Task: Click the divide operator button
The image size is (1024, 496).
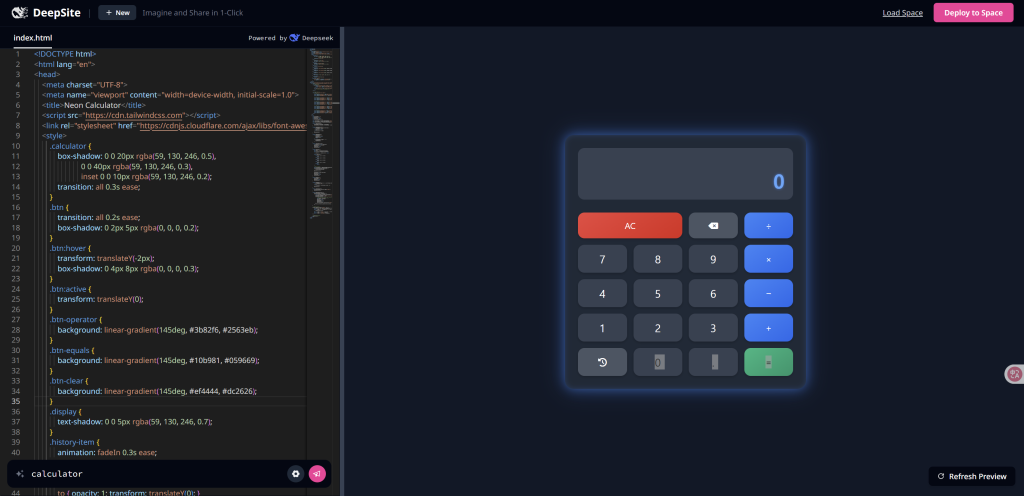Action: click(x=769, y=226)
